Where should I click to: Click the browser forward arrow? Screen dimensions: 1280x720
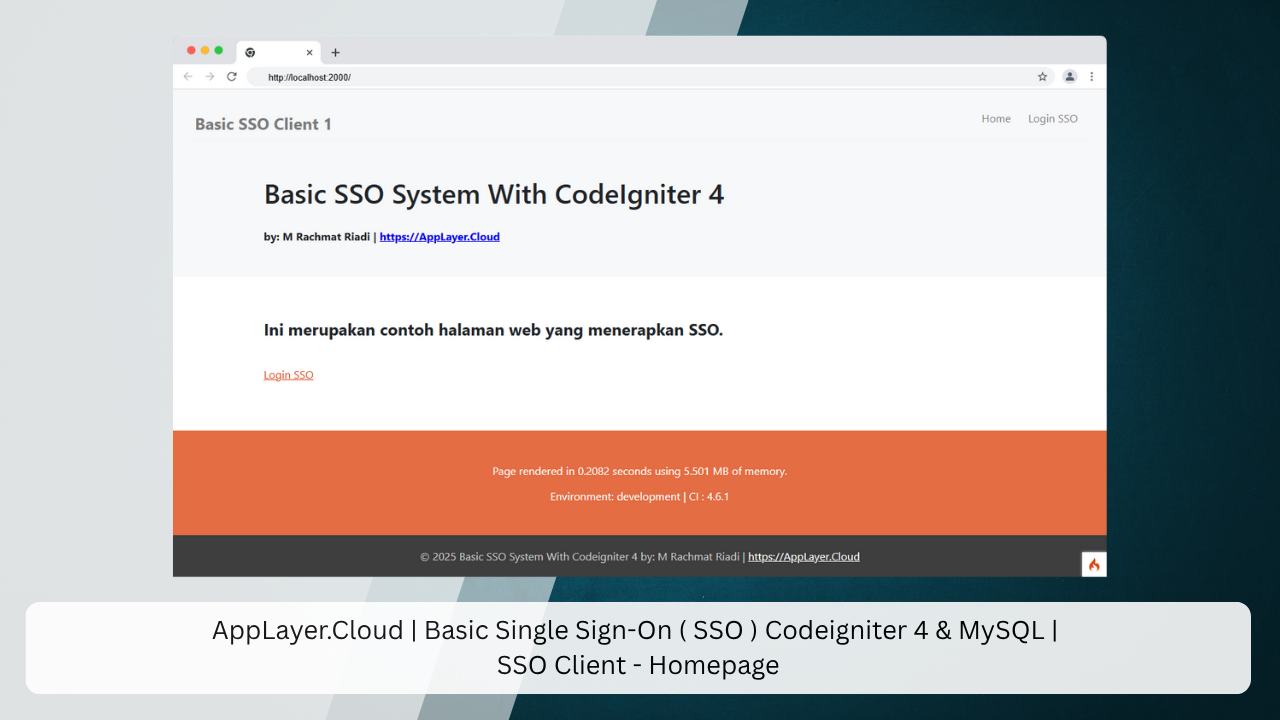point(210,77)
